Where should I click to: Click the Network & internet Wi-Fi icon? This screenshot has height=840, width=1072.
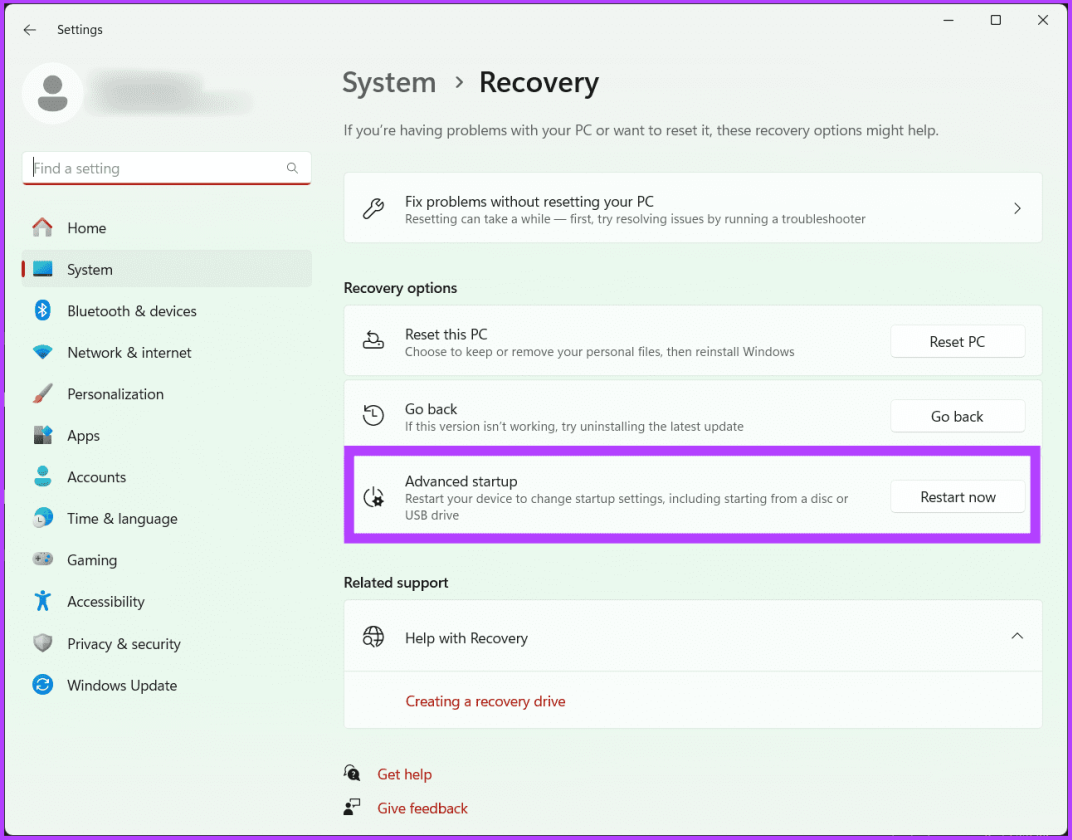43,353
